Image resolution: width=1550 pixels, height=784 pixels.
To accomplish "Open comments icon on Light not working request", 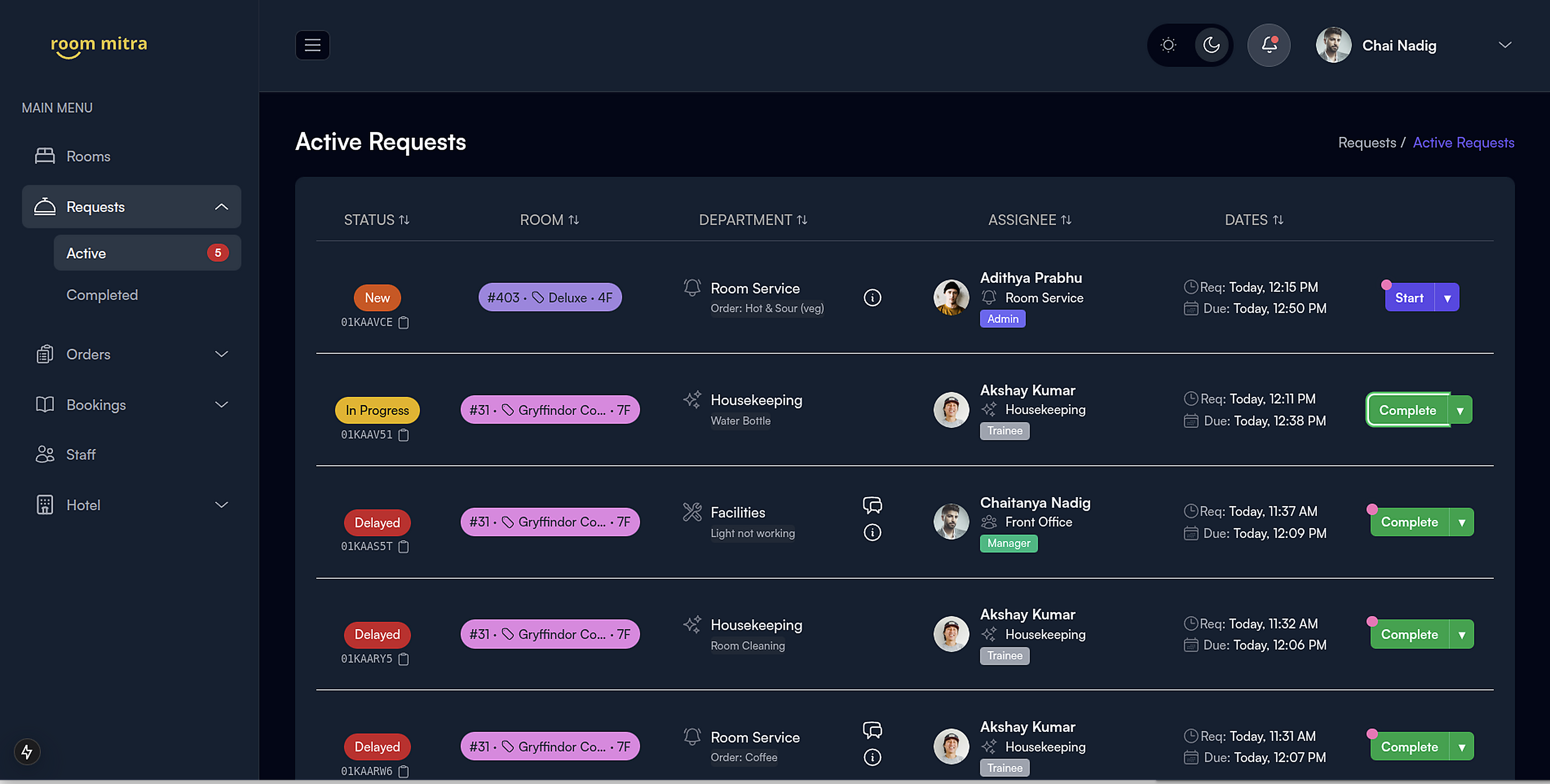I will click(x=872, y=505).
